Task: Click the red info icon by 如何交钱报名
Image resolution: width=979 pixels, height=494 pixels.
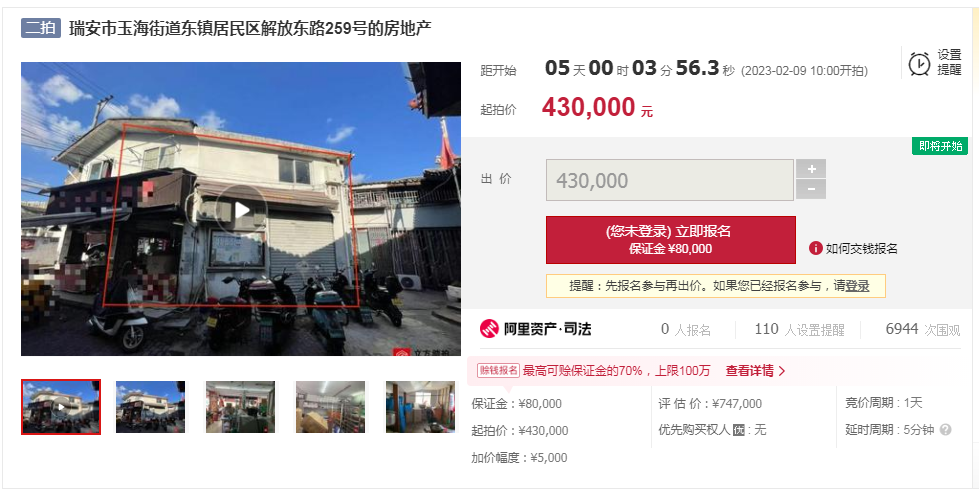Action: pos(815,248)
